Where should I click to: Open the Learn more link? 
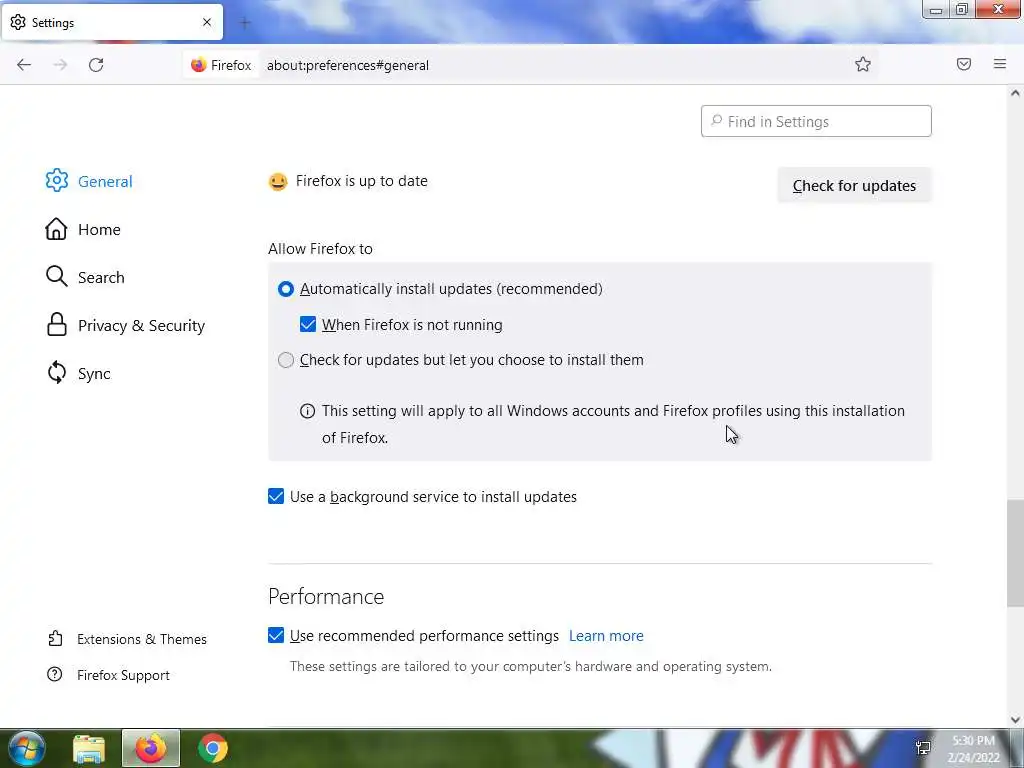pyautogui.click(x=606, y=635)
